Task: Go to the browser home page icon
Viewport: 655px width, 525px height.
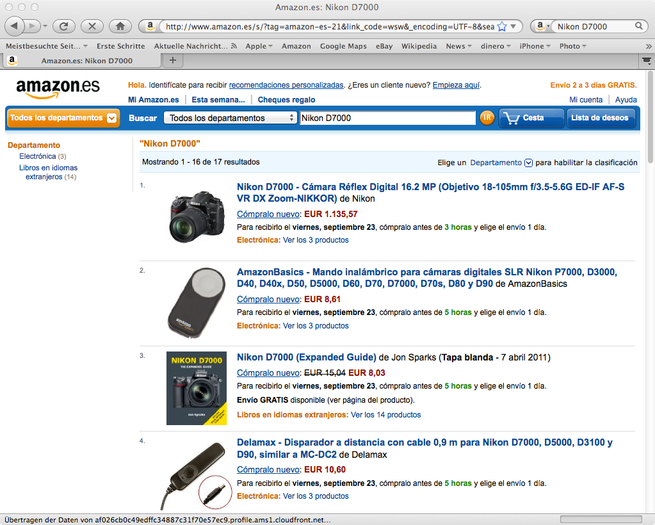Action: click(x=120, y=26)
